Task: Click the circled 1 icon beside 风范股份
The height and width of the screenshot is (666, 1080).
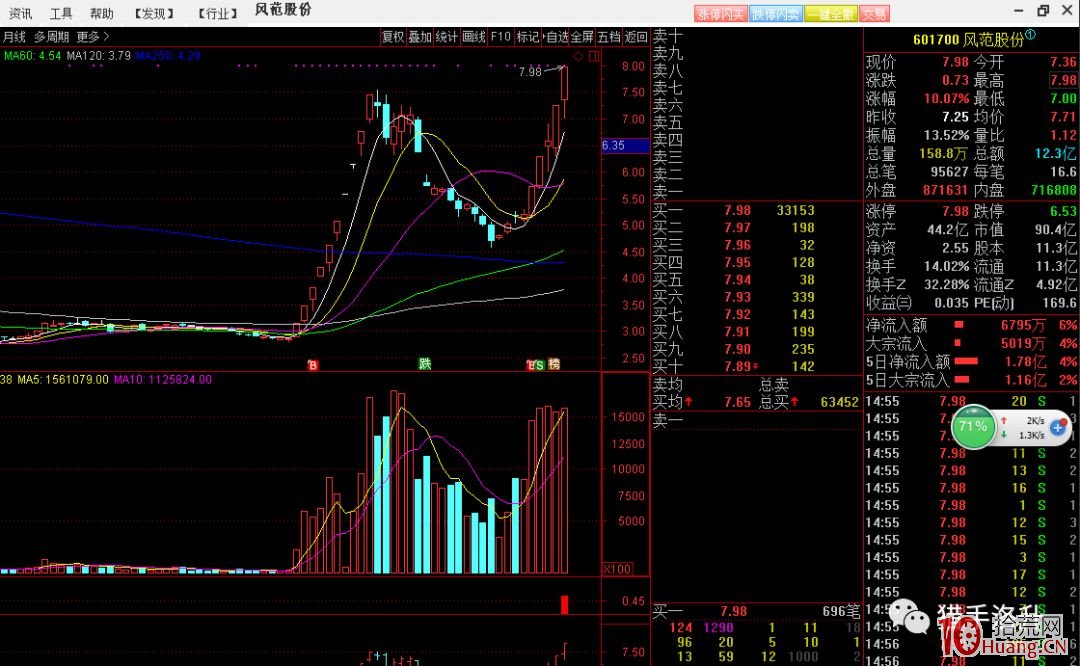Action: pyautogui.click(x=1030, y=35)
